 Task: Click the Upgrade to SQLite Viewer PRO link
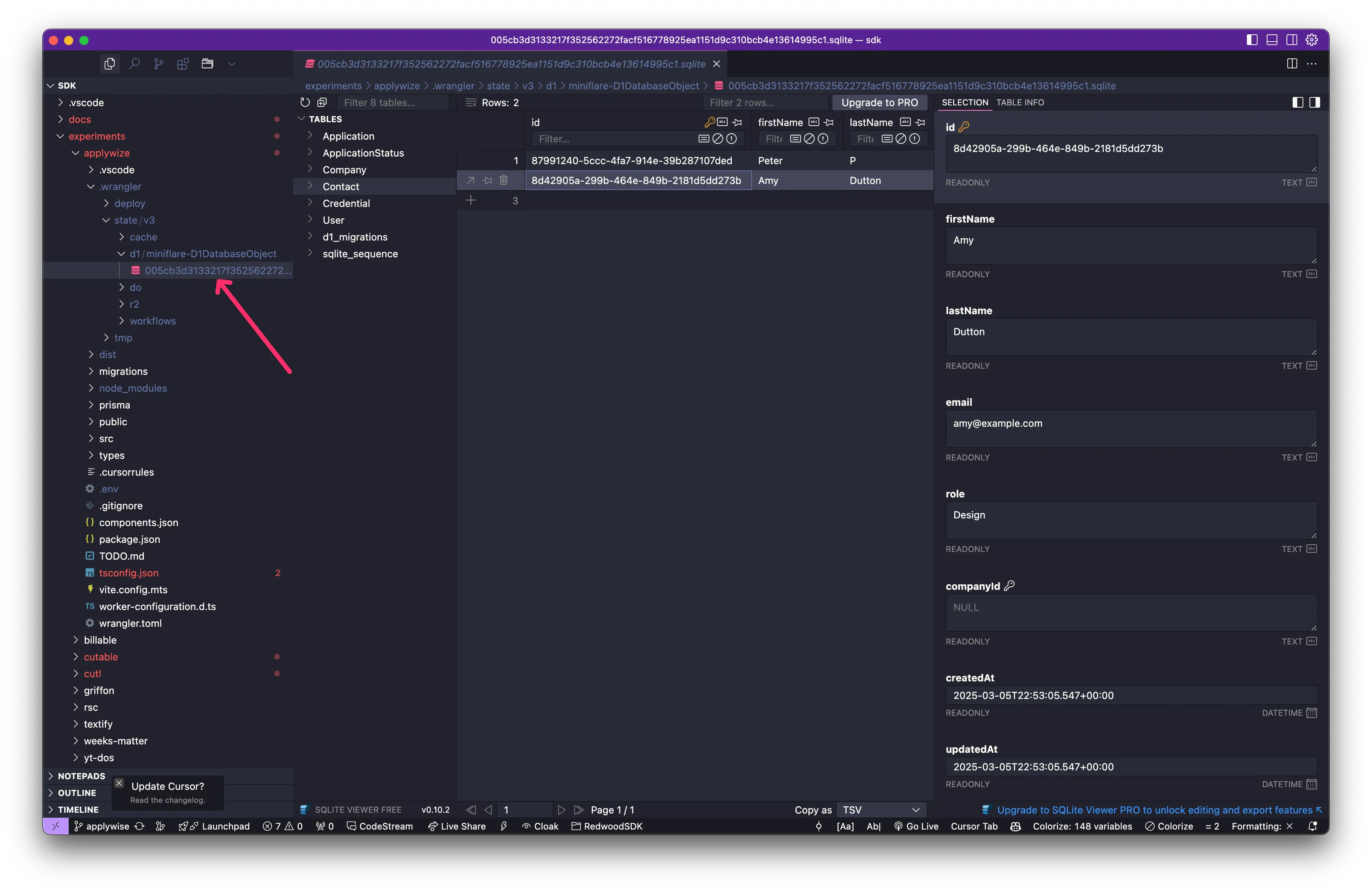pyautogui.click(x=1154, y=810)
